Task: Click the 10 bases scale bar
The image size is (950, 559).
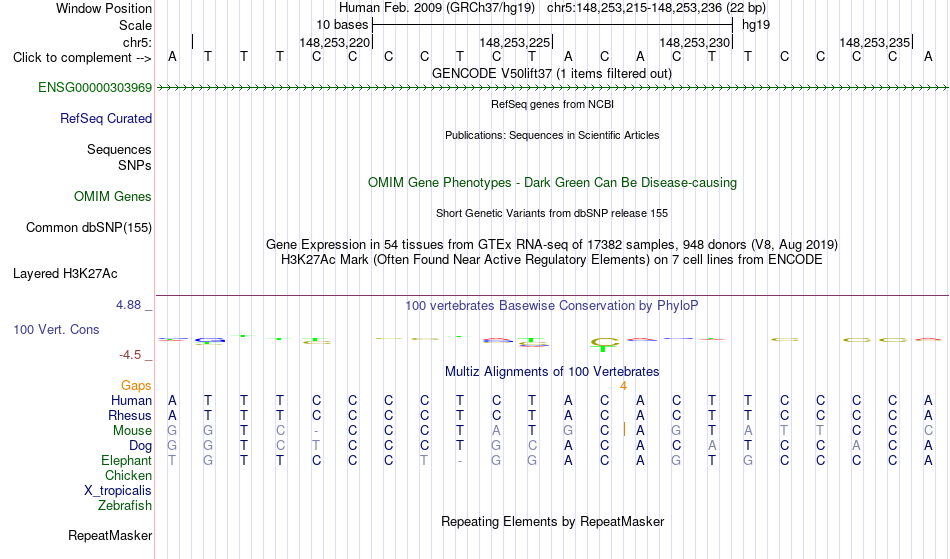Action: pos(553,25)
